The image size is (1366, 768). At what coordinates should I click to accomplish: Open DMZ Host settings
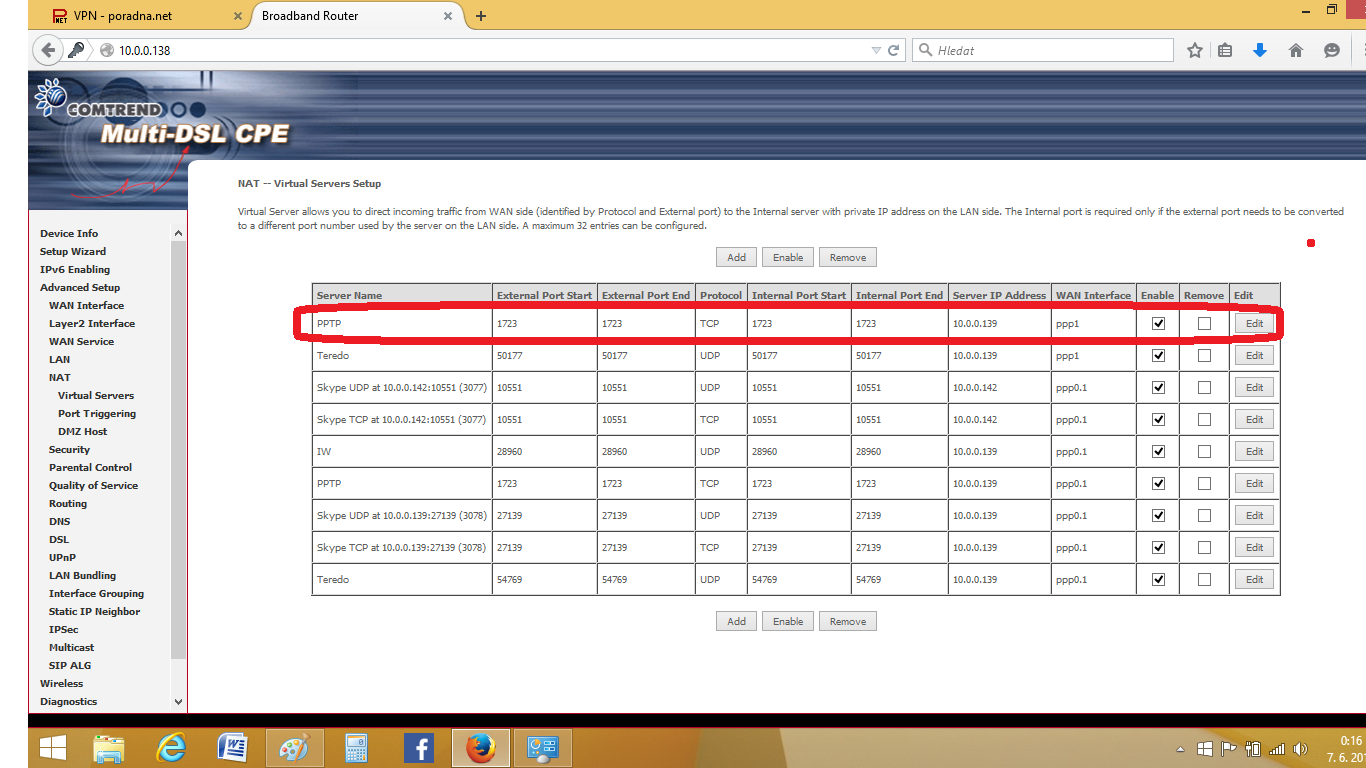[82, 432]
